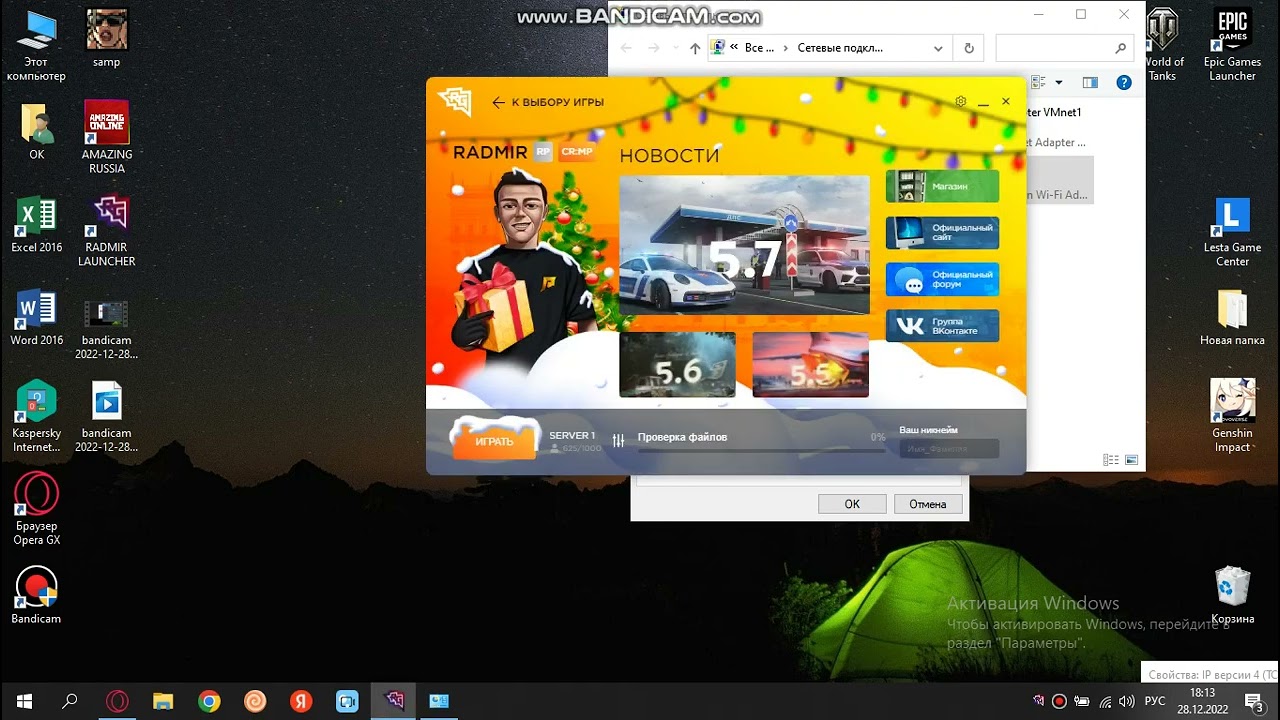Click the Сетевые подкл... breadcrumb

pos(840,48)
